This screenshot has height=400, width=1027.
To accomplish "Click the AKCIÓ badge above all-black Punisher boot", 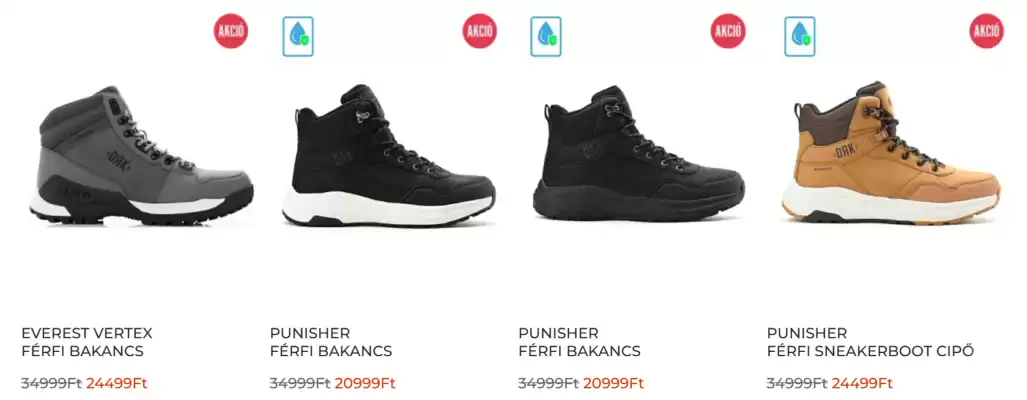I will pos(728,31).
